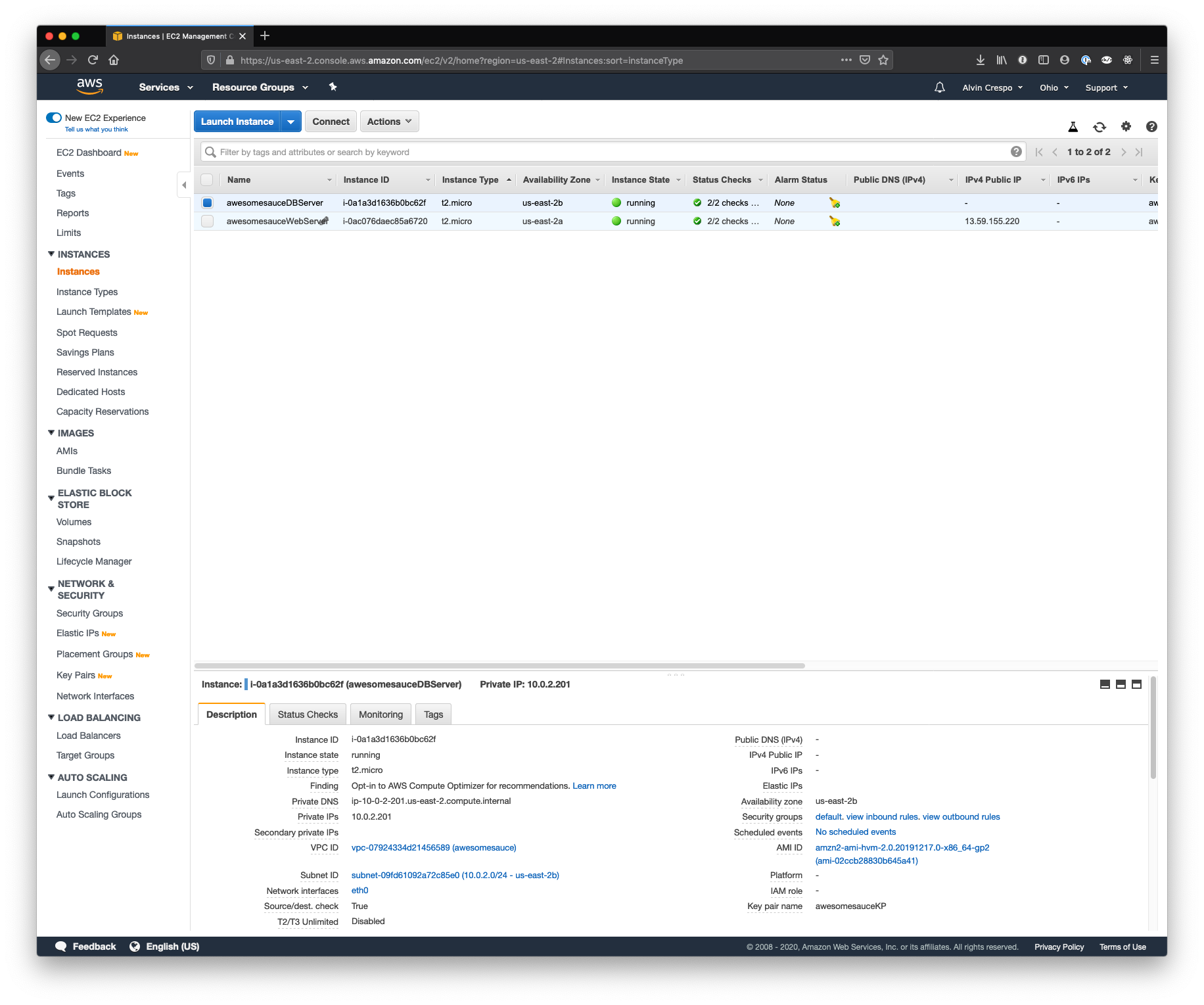Open notifications bell in AWS navbar
The height and width of the screenshot is (1005, 1204).
point(939,87)
